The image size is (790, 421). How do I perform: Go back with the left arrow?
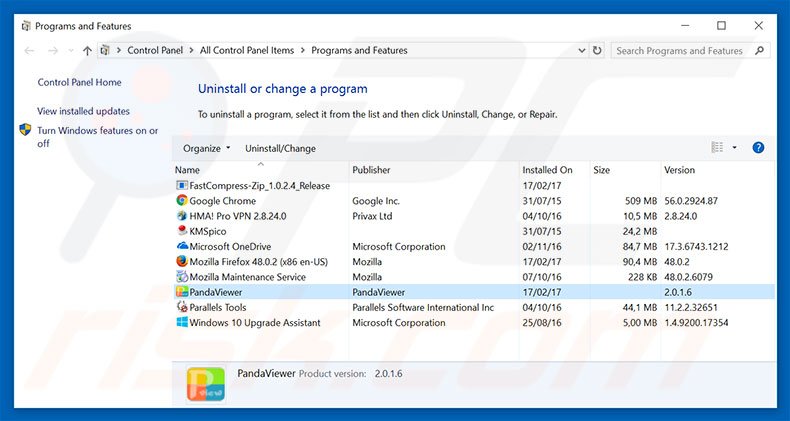(29, 50)
